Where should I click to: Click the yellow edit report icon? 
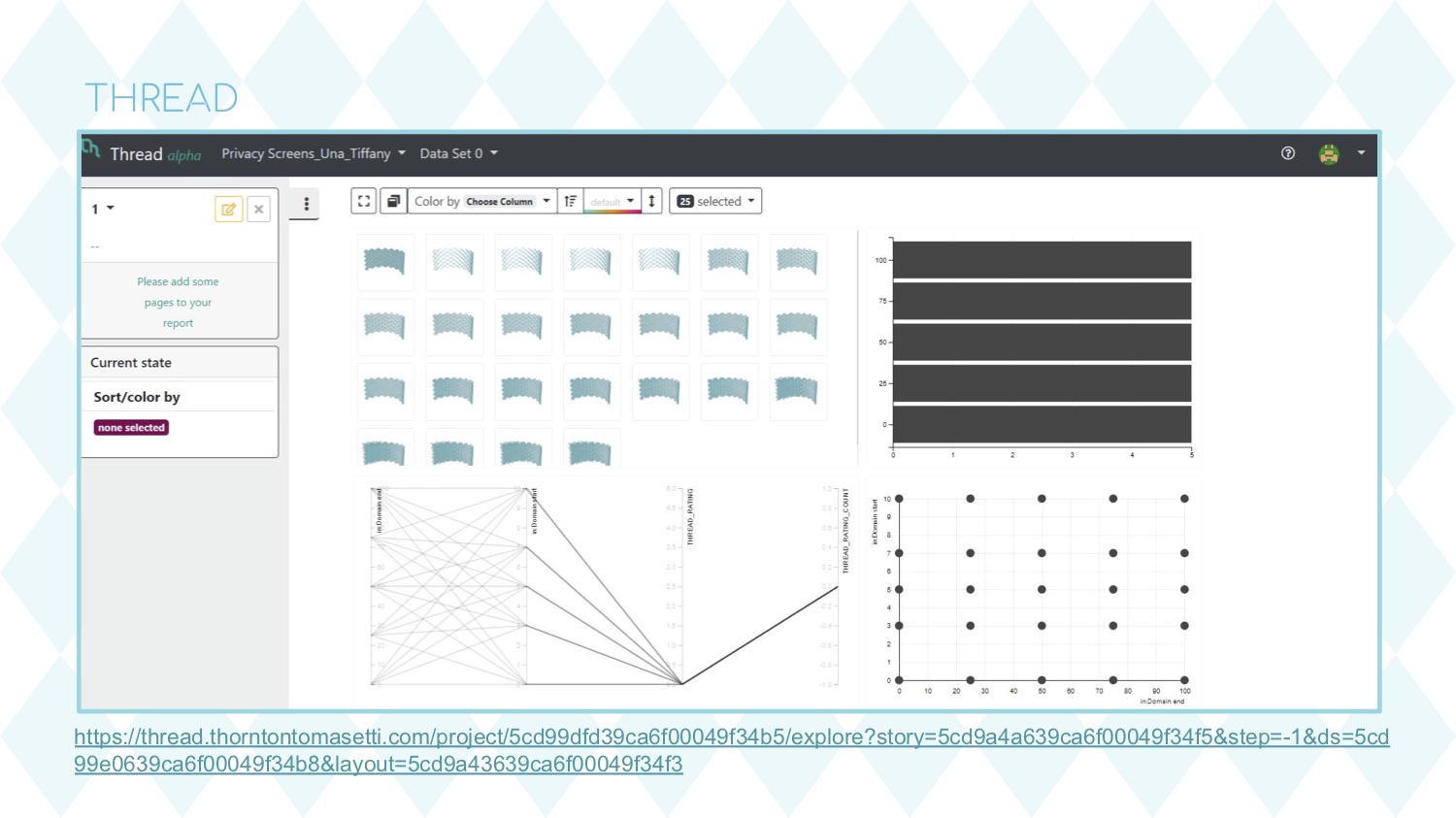[x=228, y=209]
